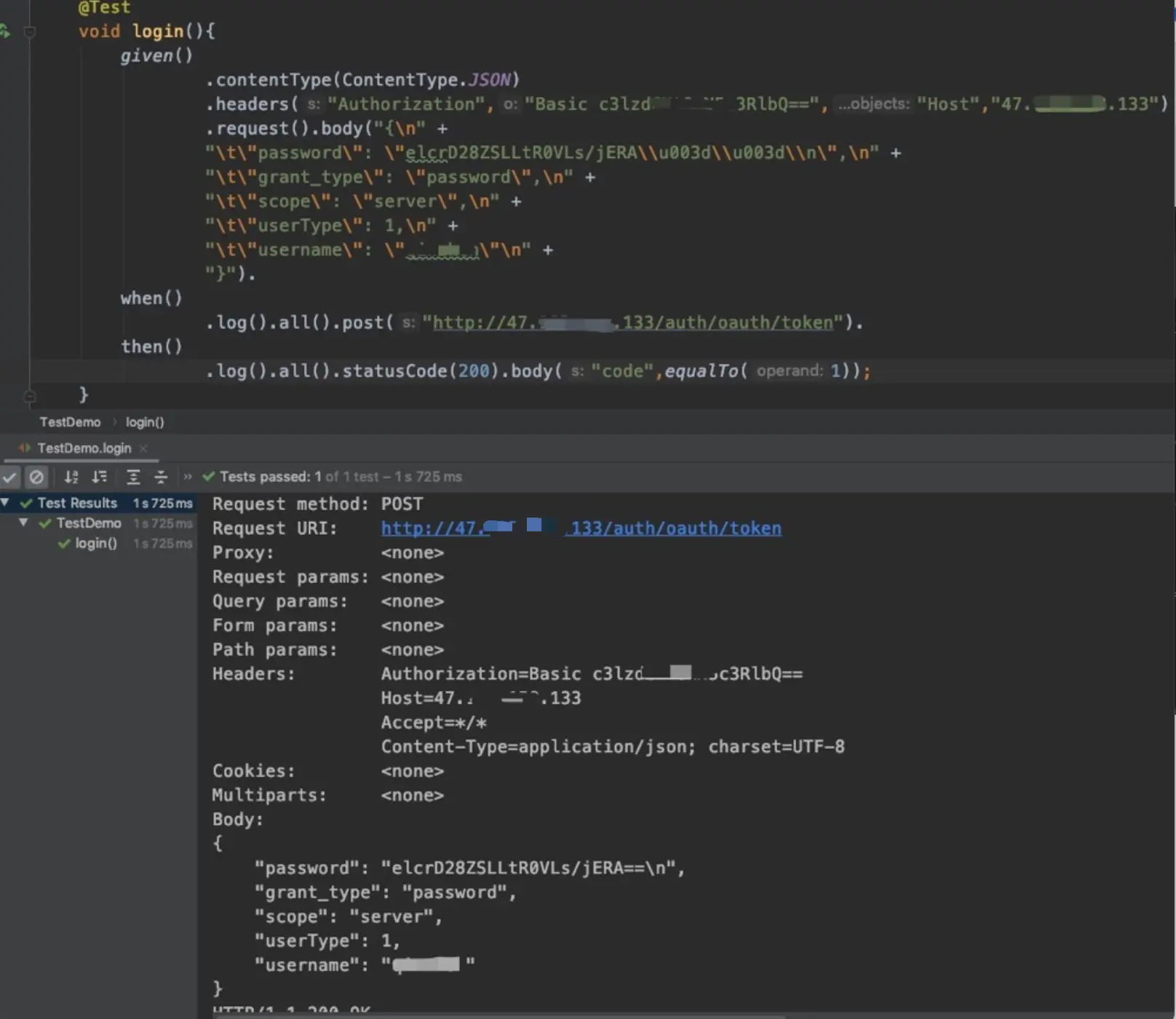Click the Collapse All tests icon
The width and height of the screenshot is (1176, 1019).
(161, 477)
